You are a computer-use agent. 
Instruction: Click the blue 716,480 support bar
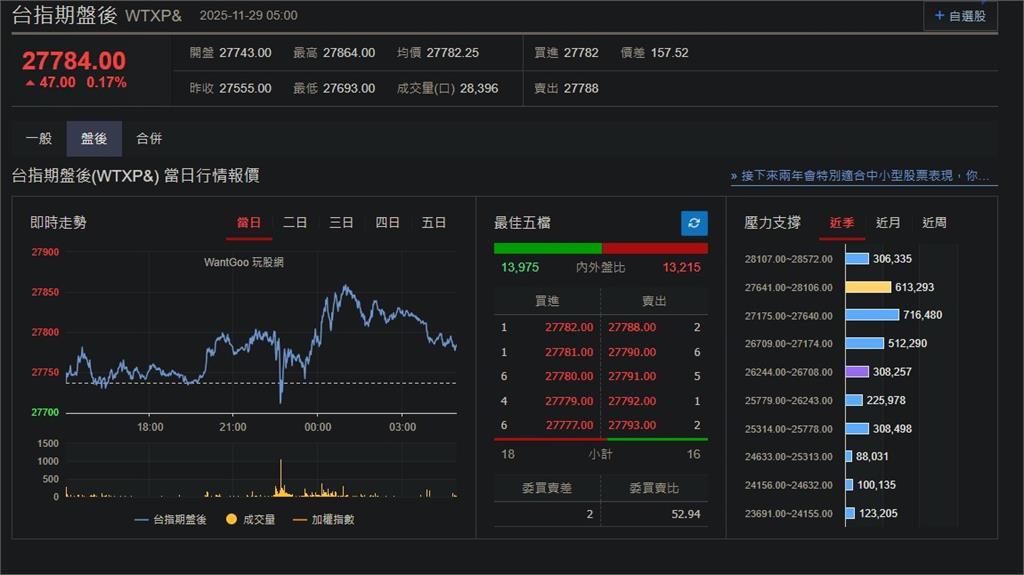click(x=872, y=315)
